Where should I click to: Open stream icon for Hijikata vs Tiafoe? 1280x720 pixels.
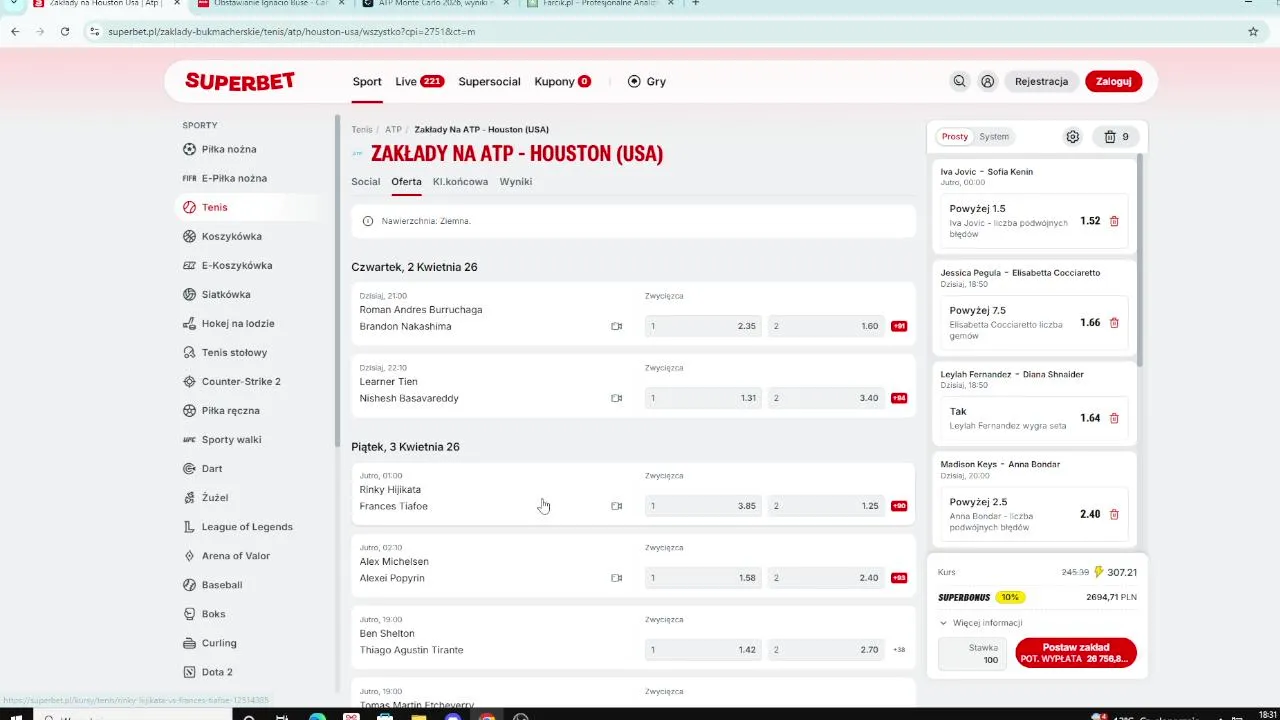[x=616, y=506]
